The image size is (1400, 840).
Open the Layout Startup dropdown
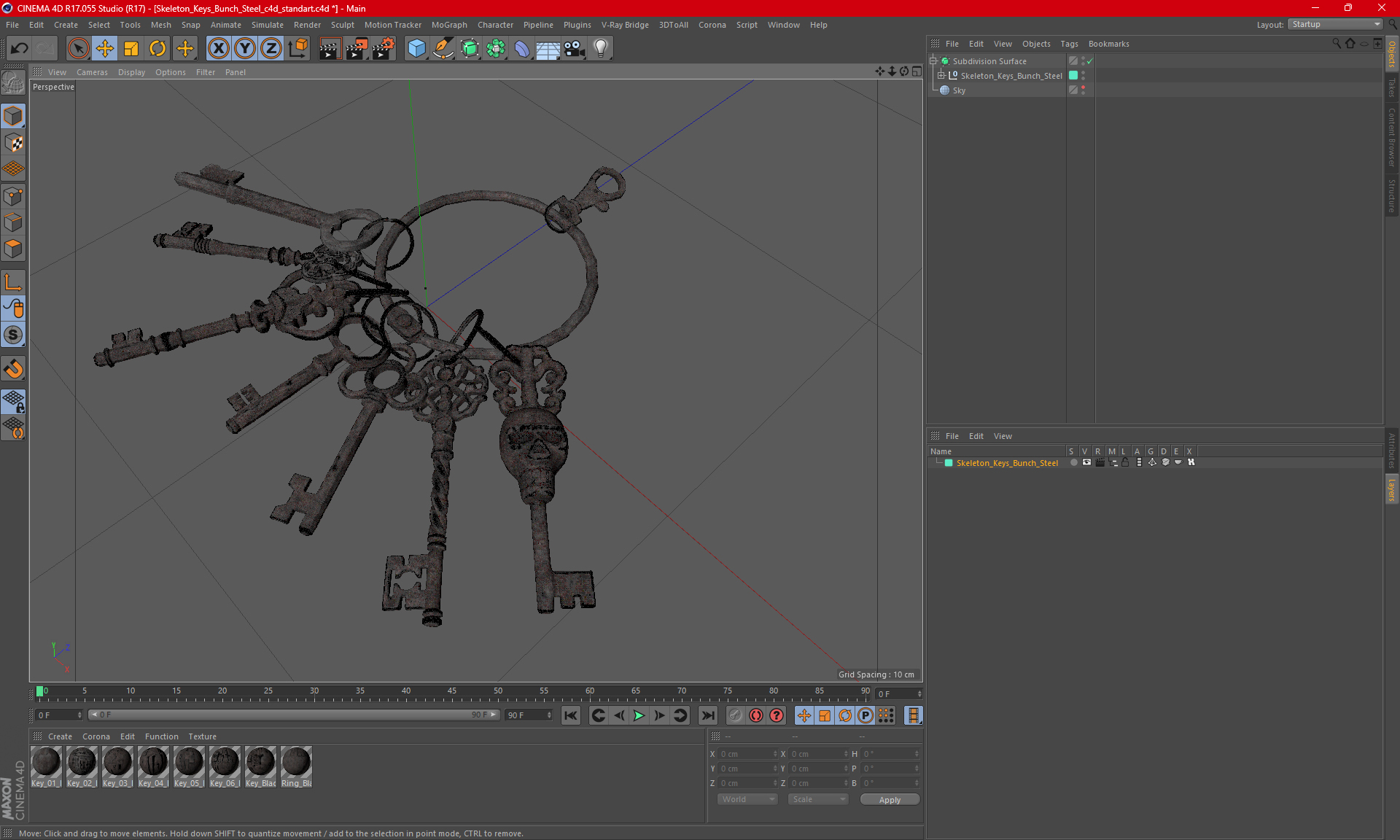(1336, 25)
